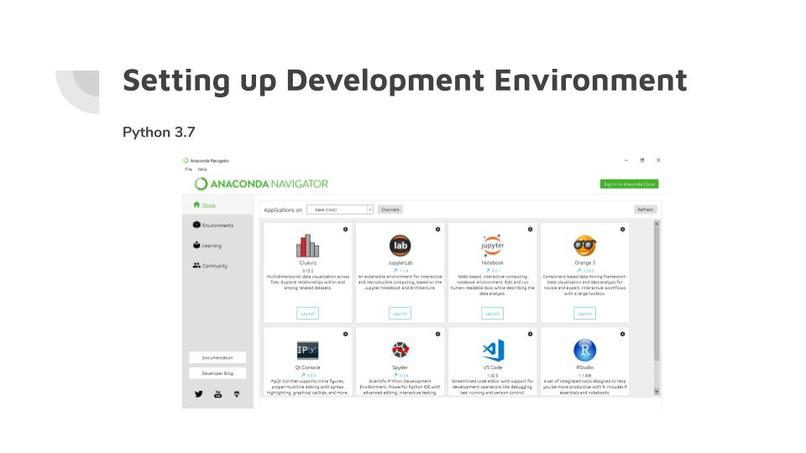The image size is (806, 453).
Task: Open the Environments sidebar tab
Action: coord(213,225)
